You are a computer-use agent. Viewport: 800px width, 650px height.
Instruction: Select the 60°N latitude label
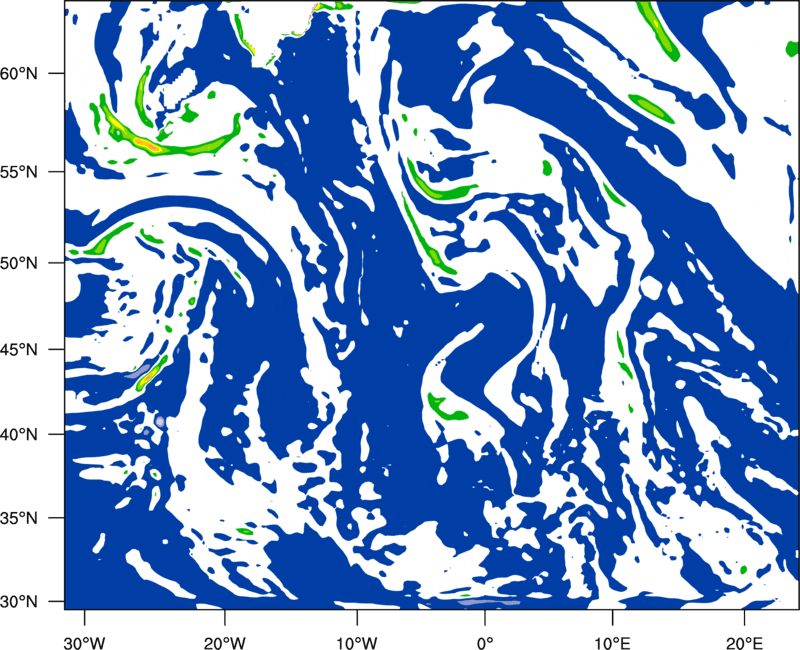click(x=19, y=74)
